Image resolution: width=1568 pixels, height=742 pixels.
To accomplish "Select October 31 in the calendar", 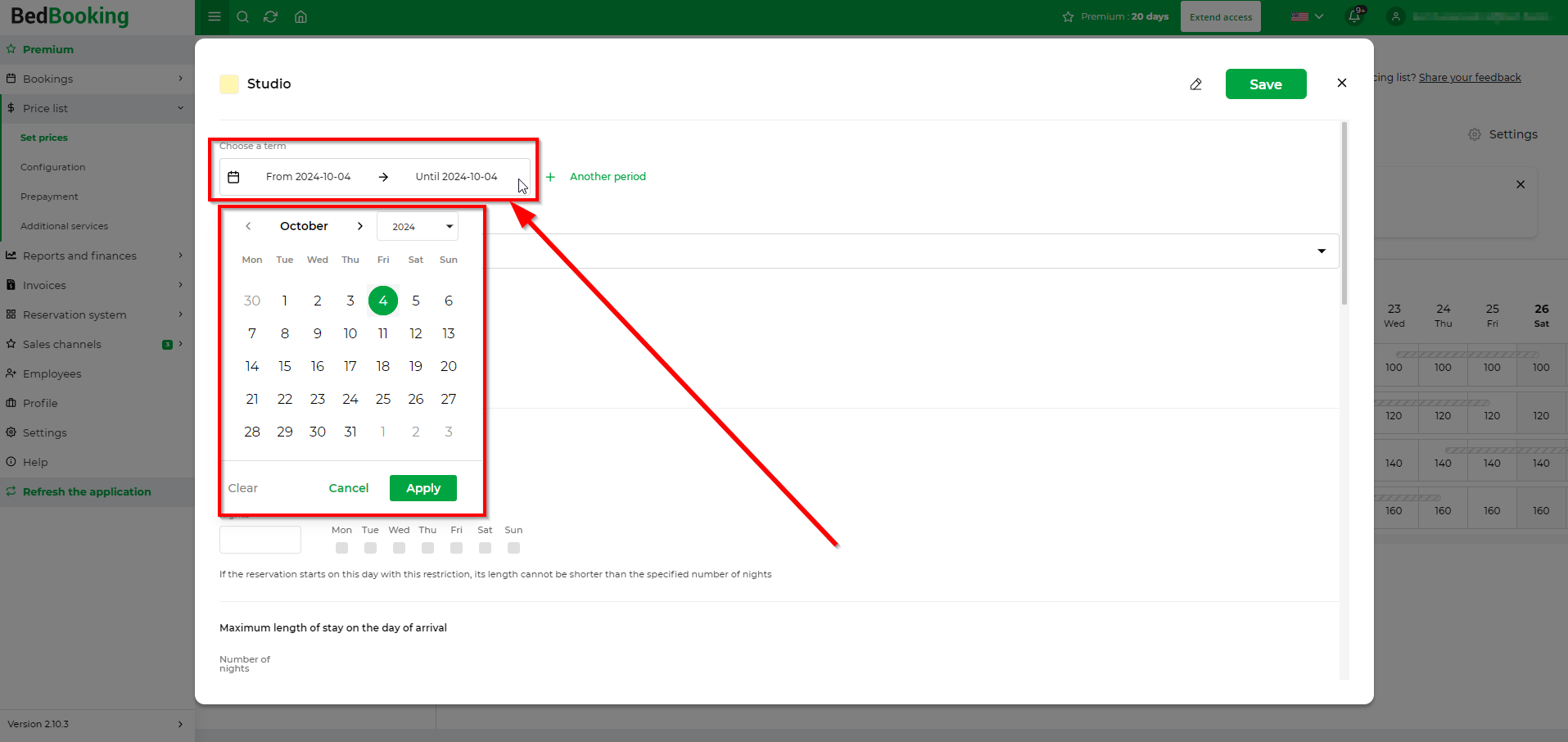I will [350, 432].
